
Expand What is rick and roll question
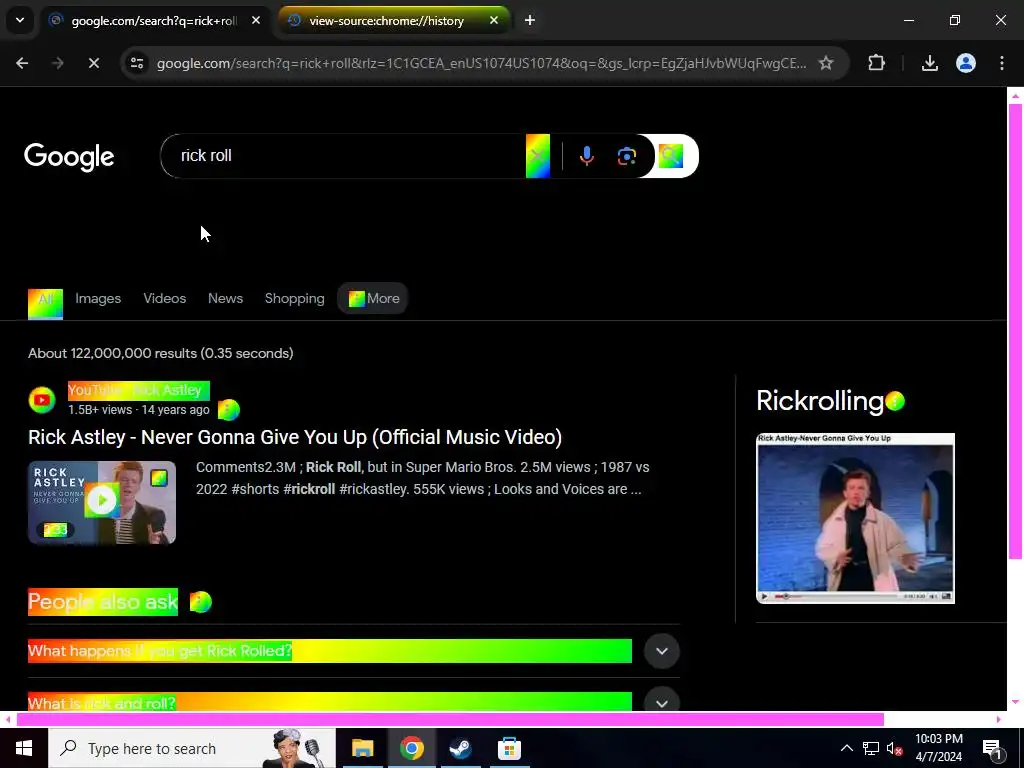(x=662, y=703)
